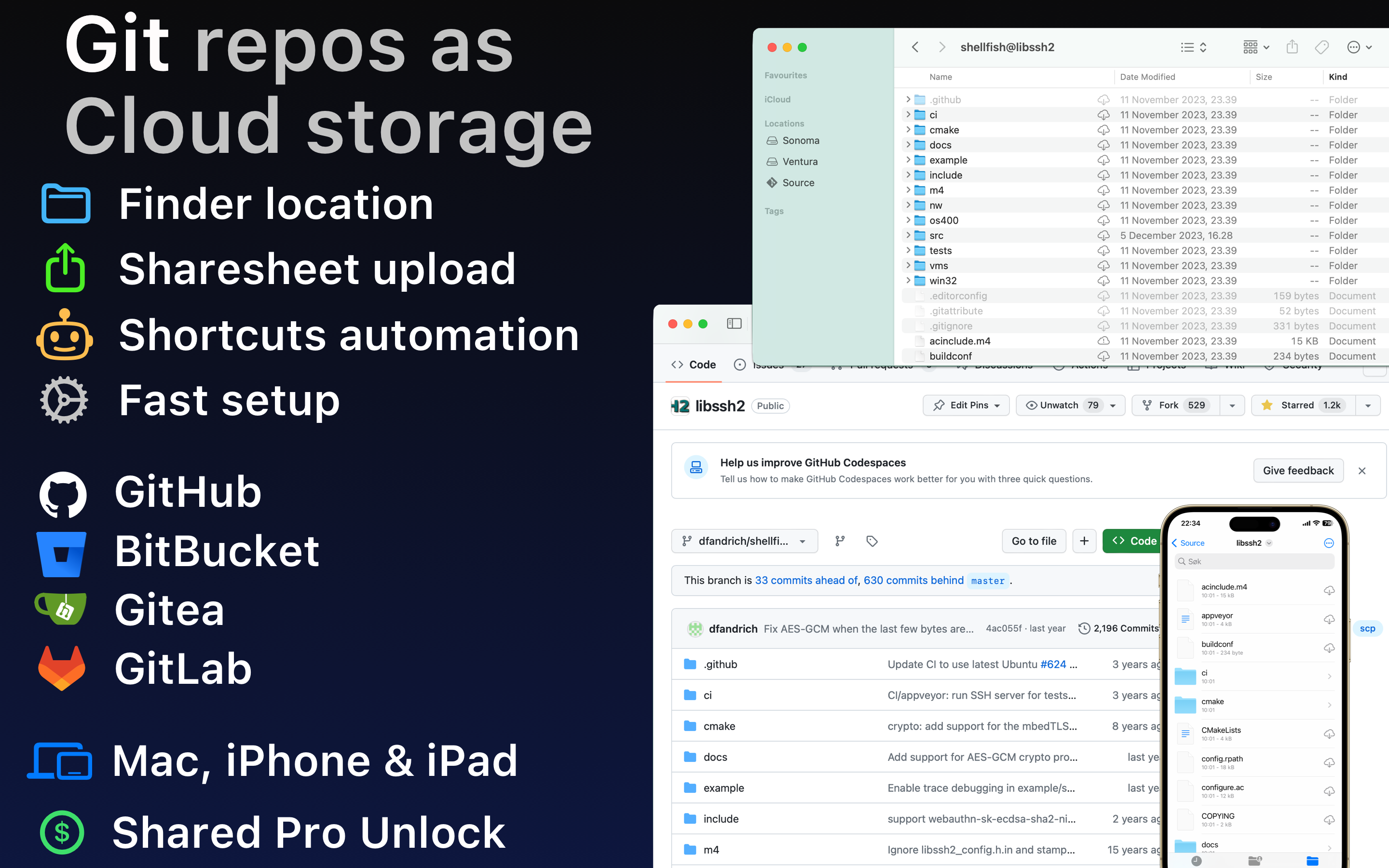Screen dimensions: 1389x868
Task: Open issue #624 link
Action: tap(1053, 664)
